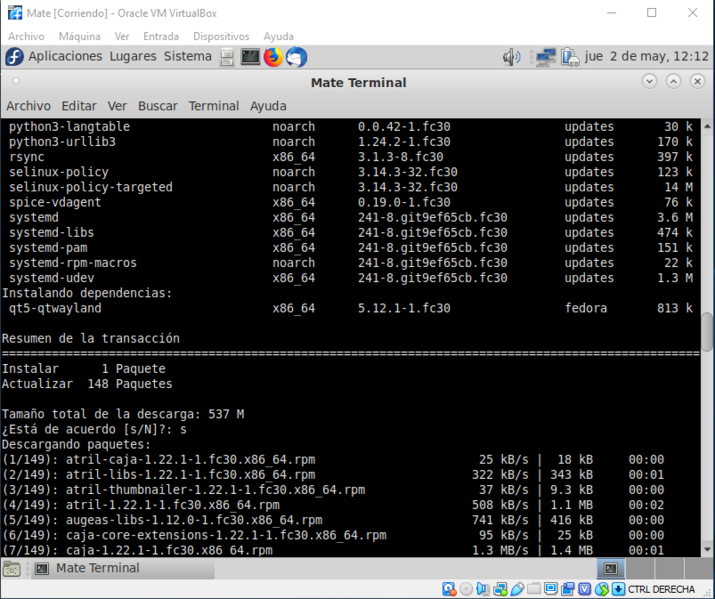Open VirtualBox Dispositivos menu
Image resolution: width=715 pixels, height=599 pixels.
pos(221,36)
